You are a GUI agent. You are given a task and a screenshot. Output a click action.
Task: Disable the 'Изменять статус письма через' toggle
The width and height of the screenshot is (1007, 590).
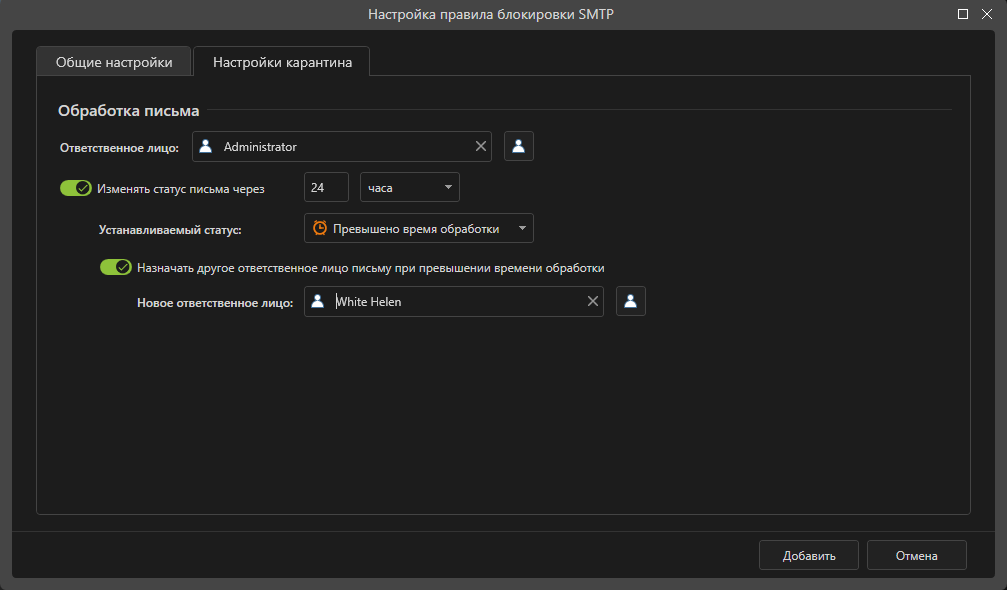tap(76, 188)
